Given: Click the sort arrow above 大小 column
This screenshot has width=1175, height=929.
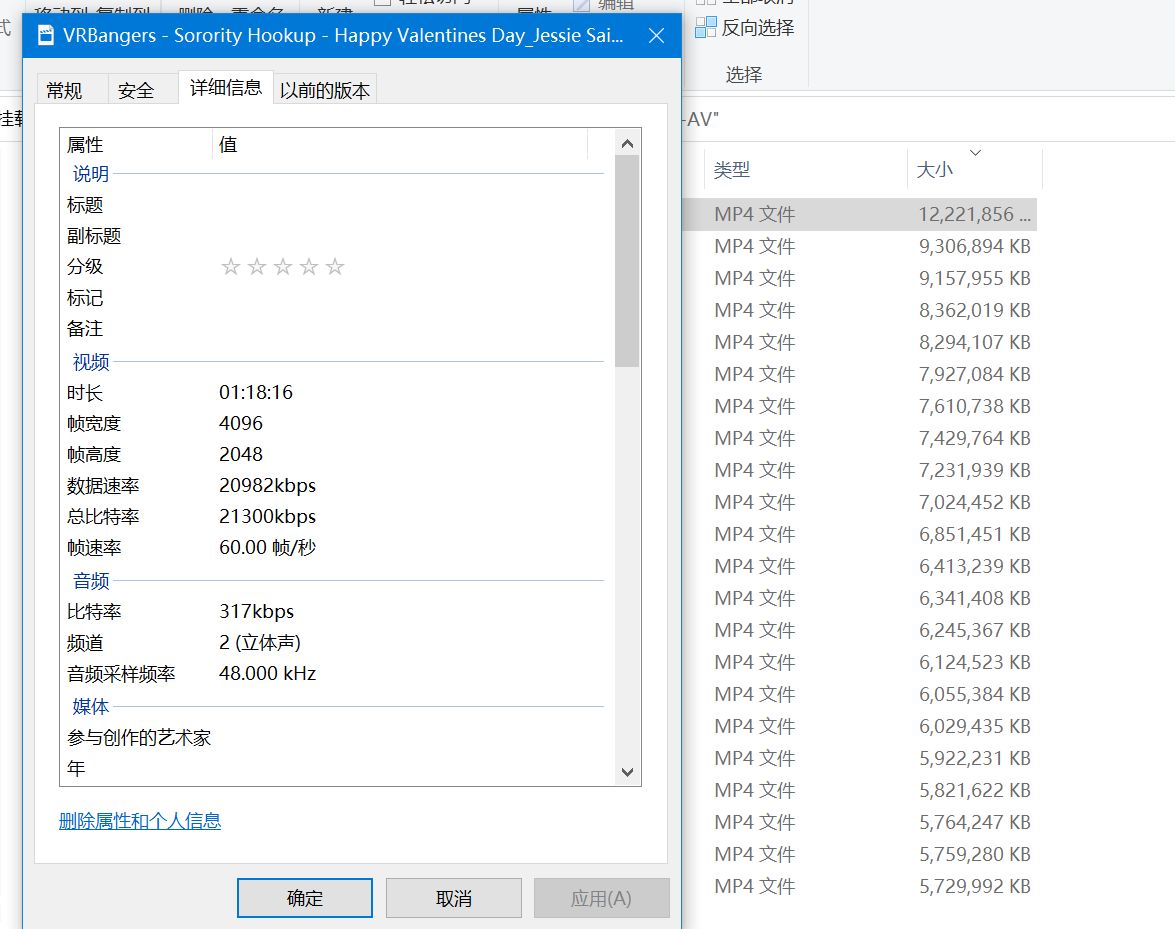Looking at the screenshot, I should [x=975, y=153].
